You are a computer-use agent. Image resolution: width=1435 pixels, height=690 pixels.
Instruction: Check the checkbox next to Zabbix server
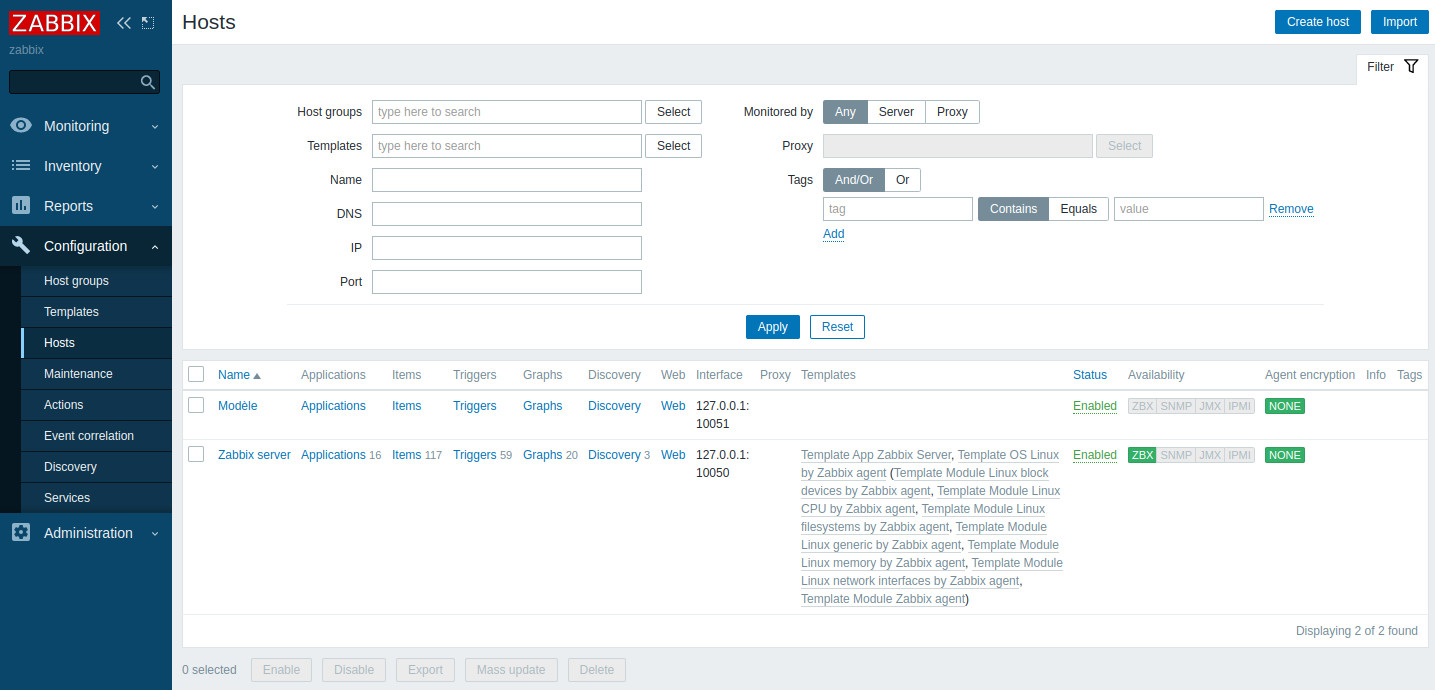[196, 453]
